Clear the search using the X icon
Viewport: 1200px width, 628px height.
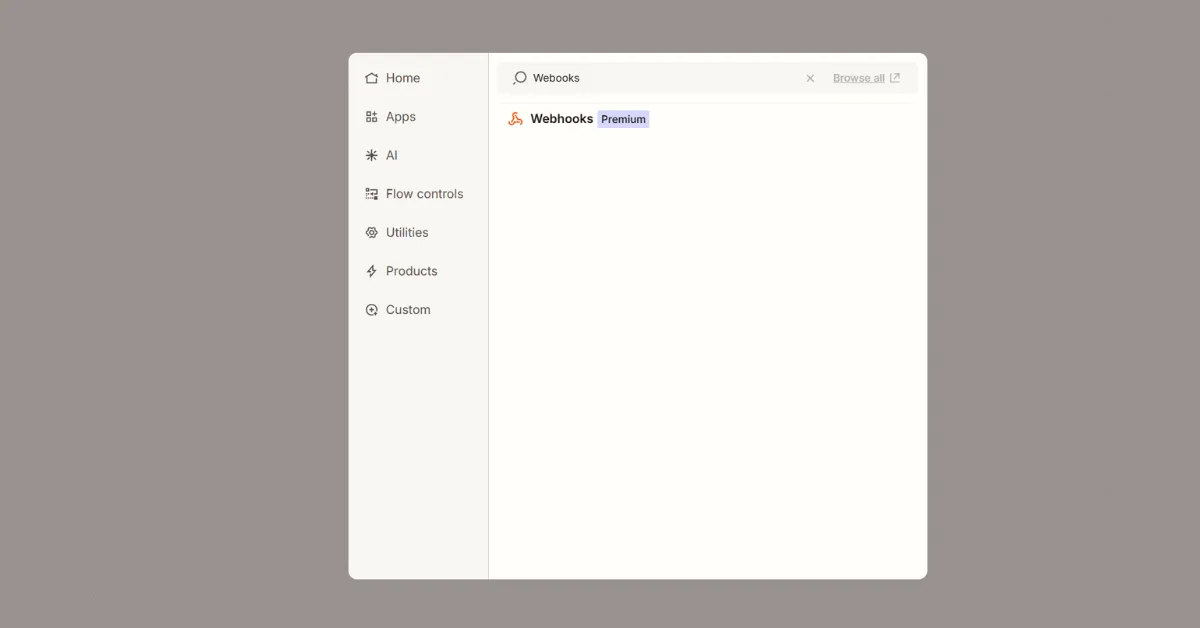pos(810,78)
